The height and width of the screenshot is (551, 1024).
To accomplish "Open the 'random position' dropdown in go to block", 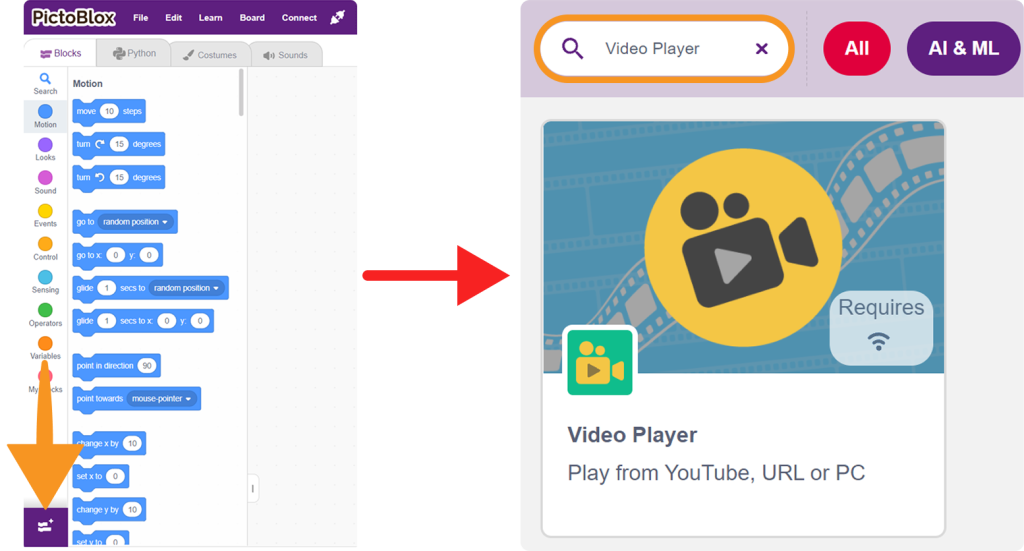I will coord(136,222).
